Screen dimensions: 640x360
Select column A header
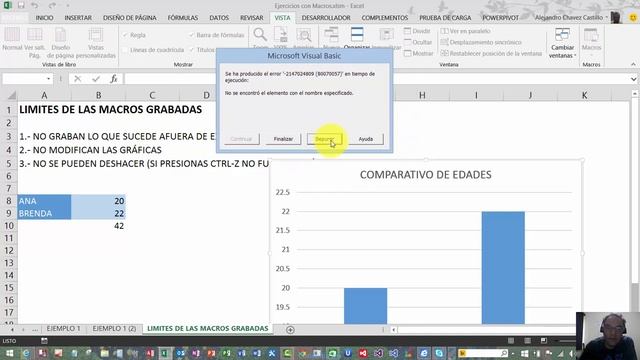[44, 96]
